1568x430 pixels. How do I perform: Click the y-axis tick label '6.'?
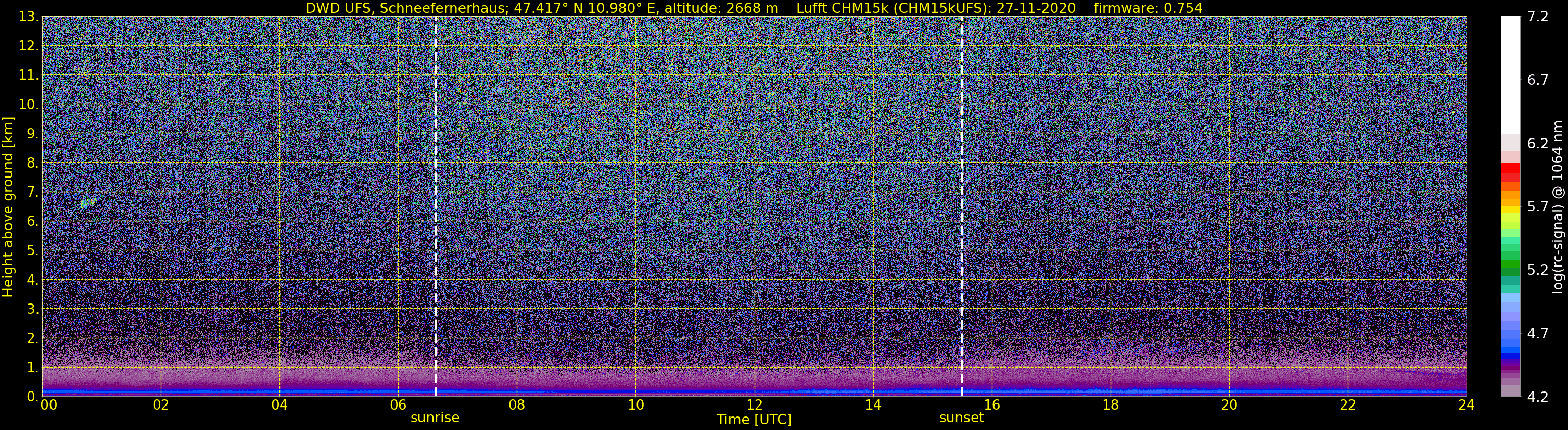[x=33, y=222]
